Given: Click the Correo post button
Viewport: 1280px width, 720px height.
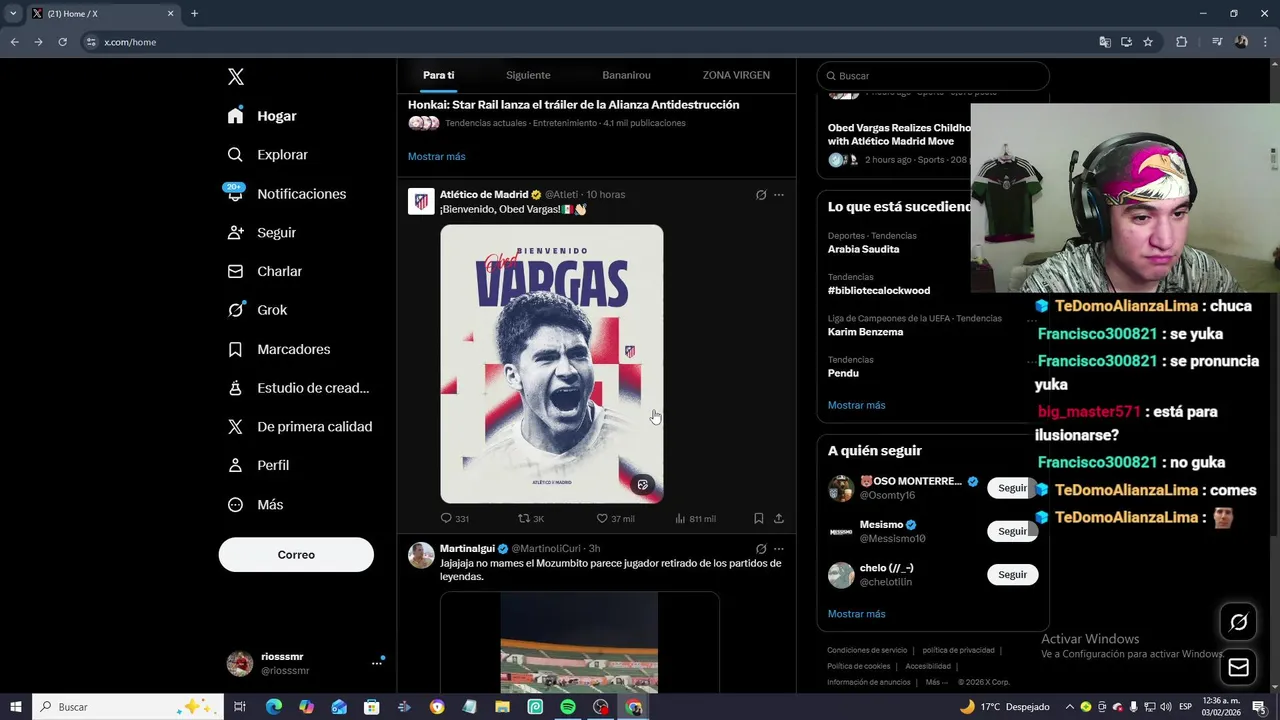Looking at the screenshot, I should pyautogui.click(x=296, y=554).
